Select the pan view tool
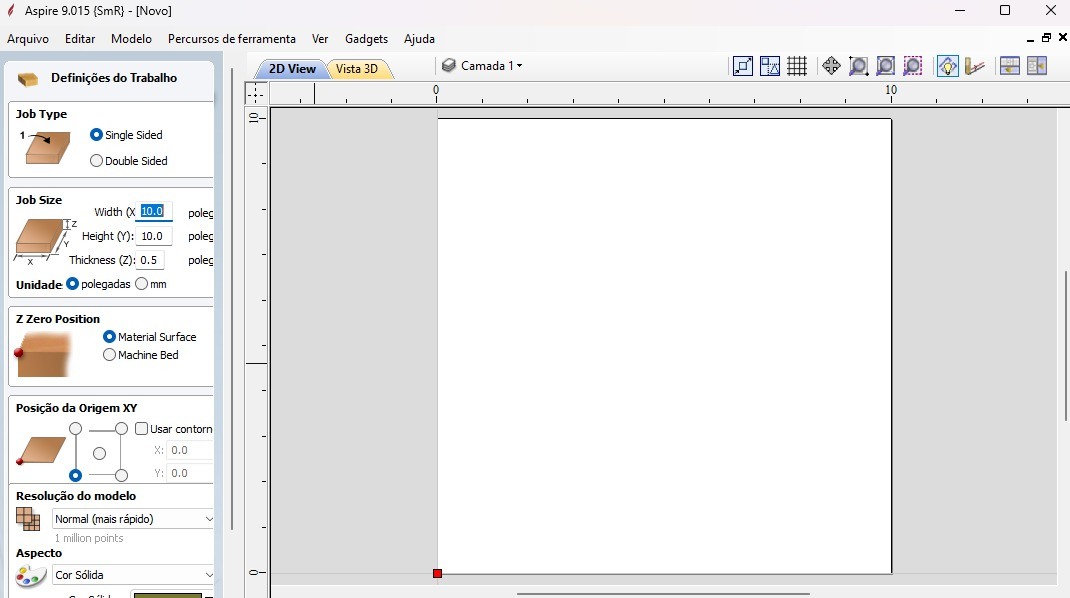 tap(831, 66)
